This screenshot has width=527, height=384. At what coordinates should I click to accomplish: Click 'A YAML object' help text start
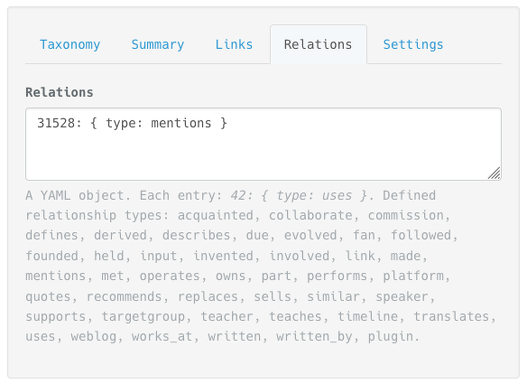[75, 195]
